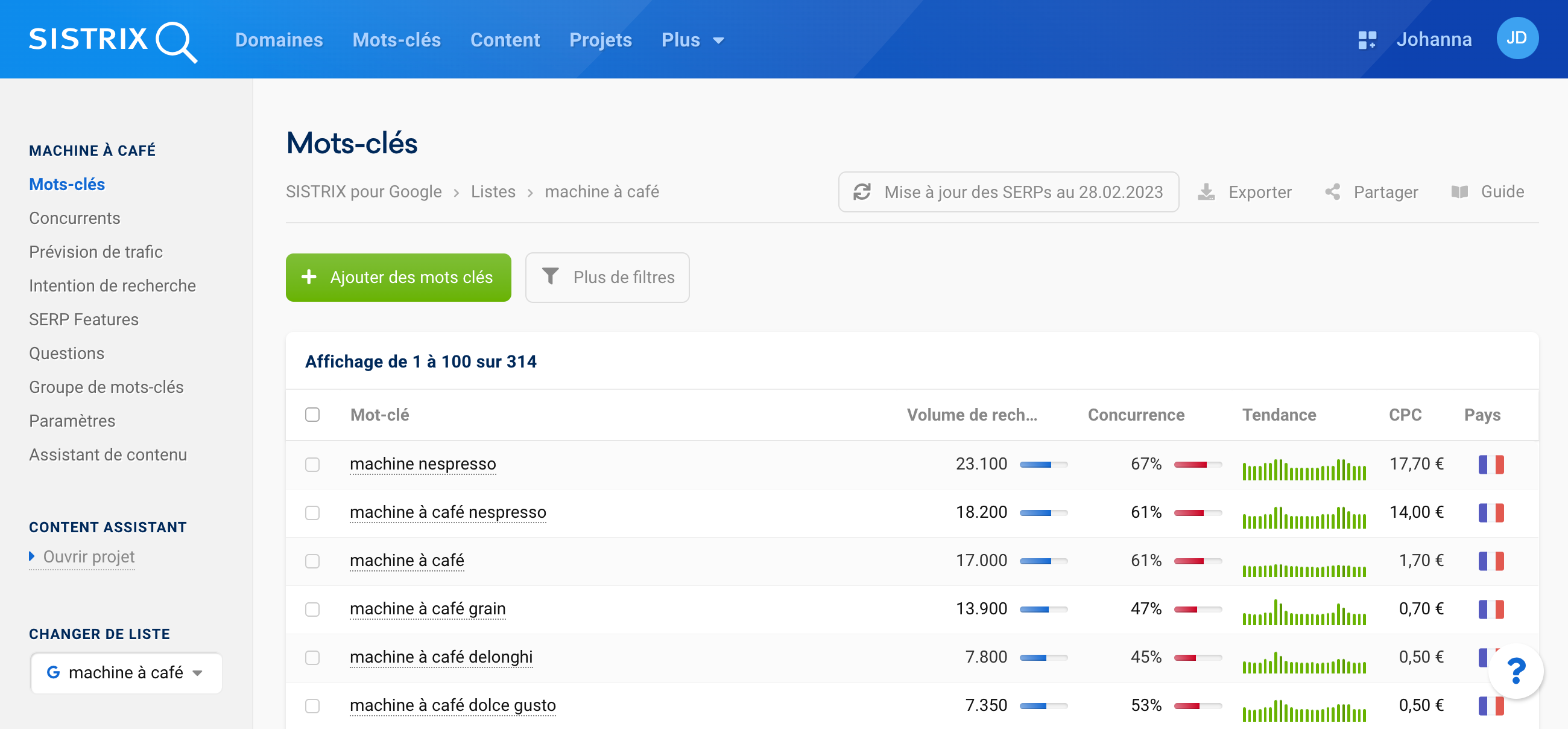This screenshot has height=729, width=1568.
Task: Open SERP Features in sidebar
Action: tap(83, 319)
